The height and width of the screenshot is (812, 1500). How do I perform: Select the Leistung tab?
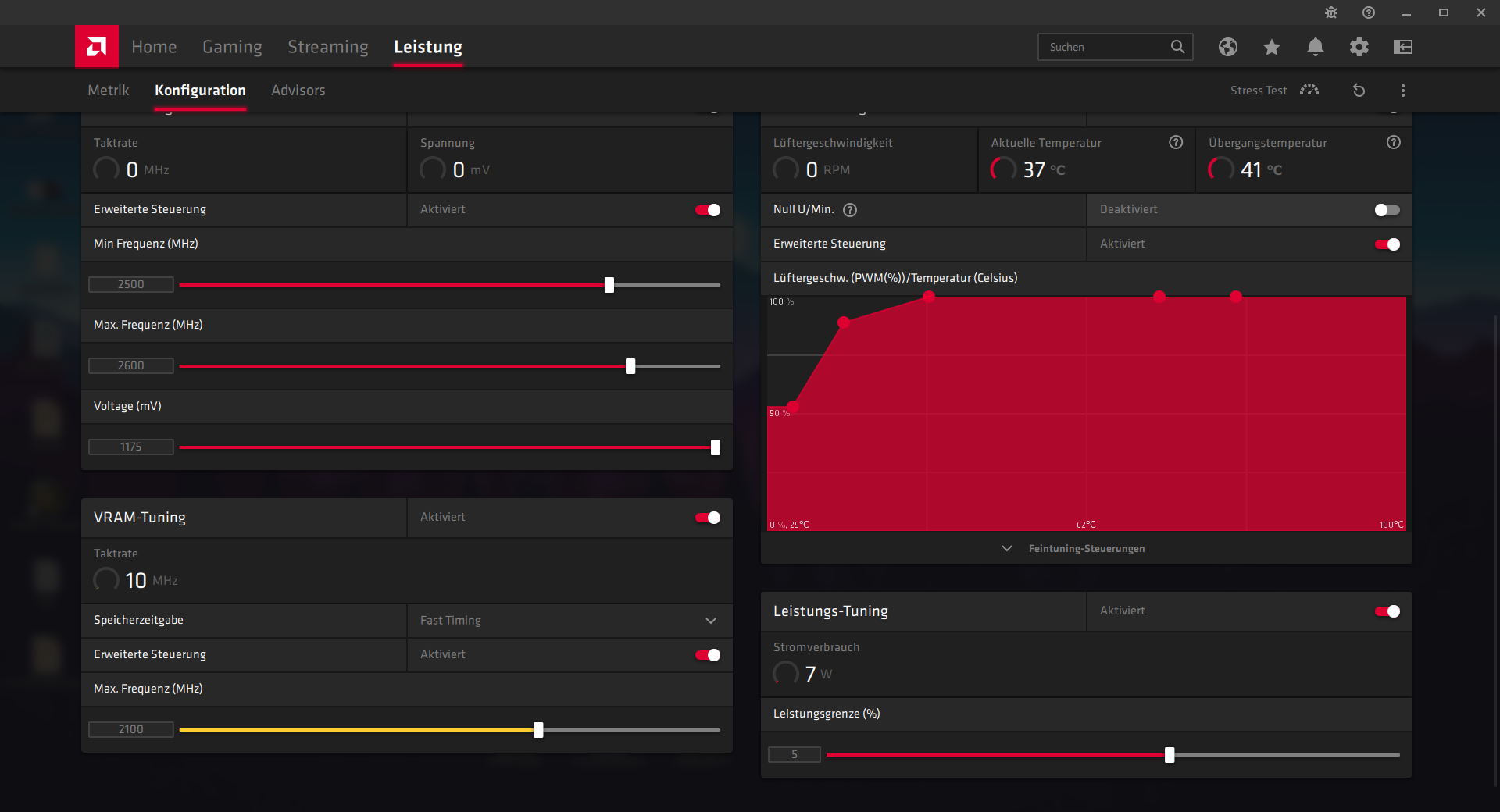428,47
